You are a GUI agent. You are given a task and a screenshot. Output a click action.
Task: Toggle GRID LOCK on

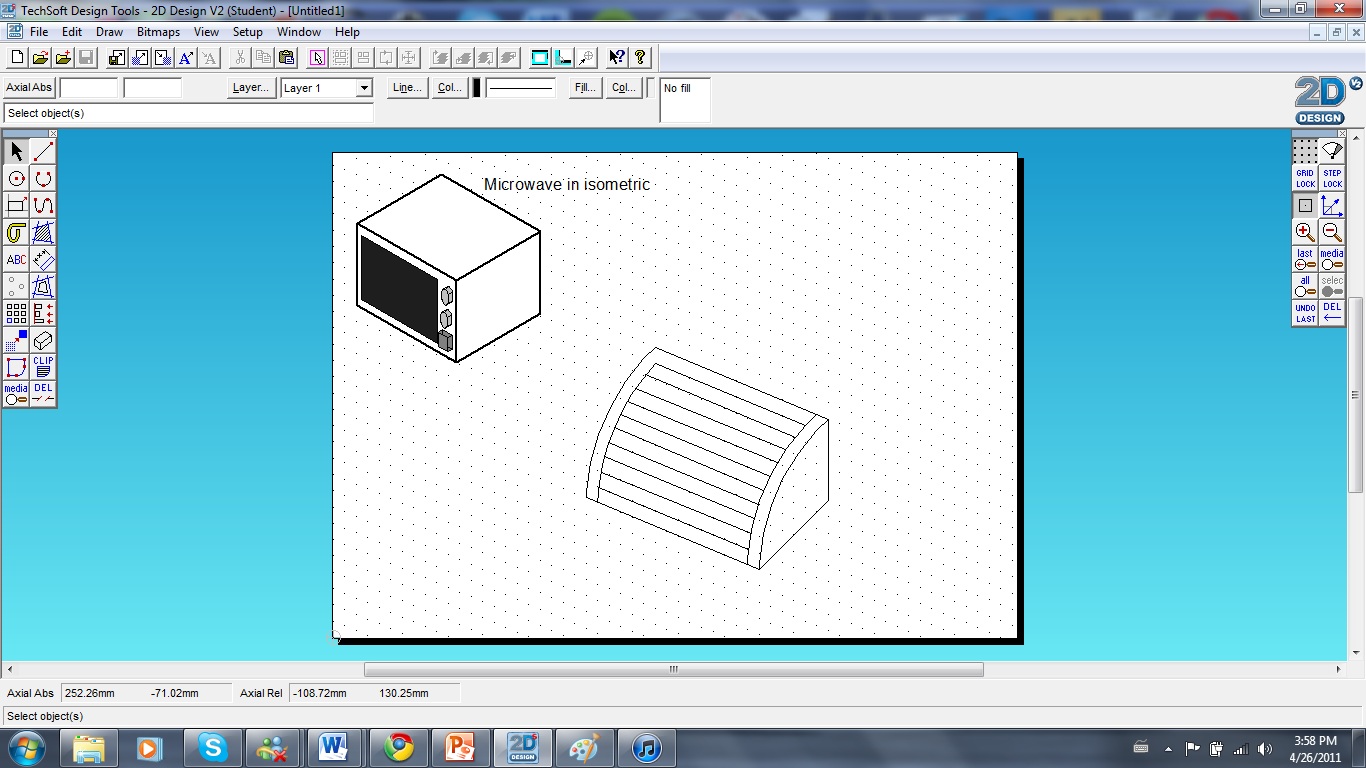pyautogui.click(x=1304, y=178)
